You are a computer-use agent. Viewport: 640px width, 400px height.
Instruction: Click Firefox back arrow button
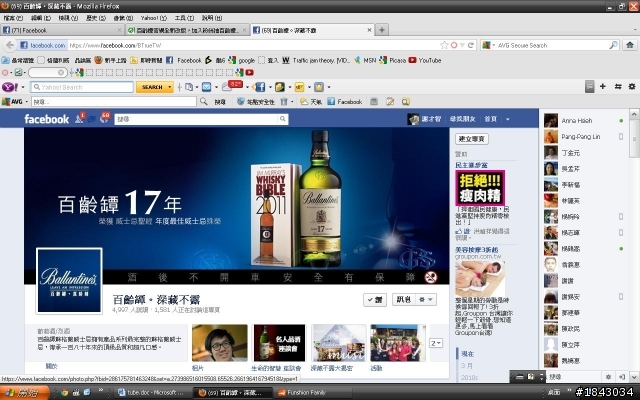pyautogui.click(x=10, y=45)
